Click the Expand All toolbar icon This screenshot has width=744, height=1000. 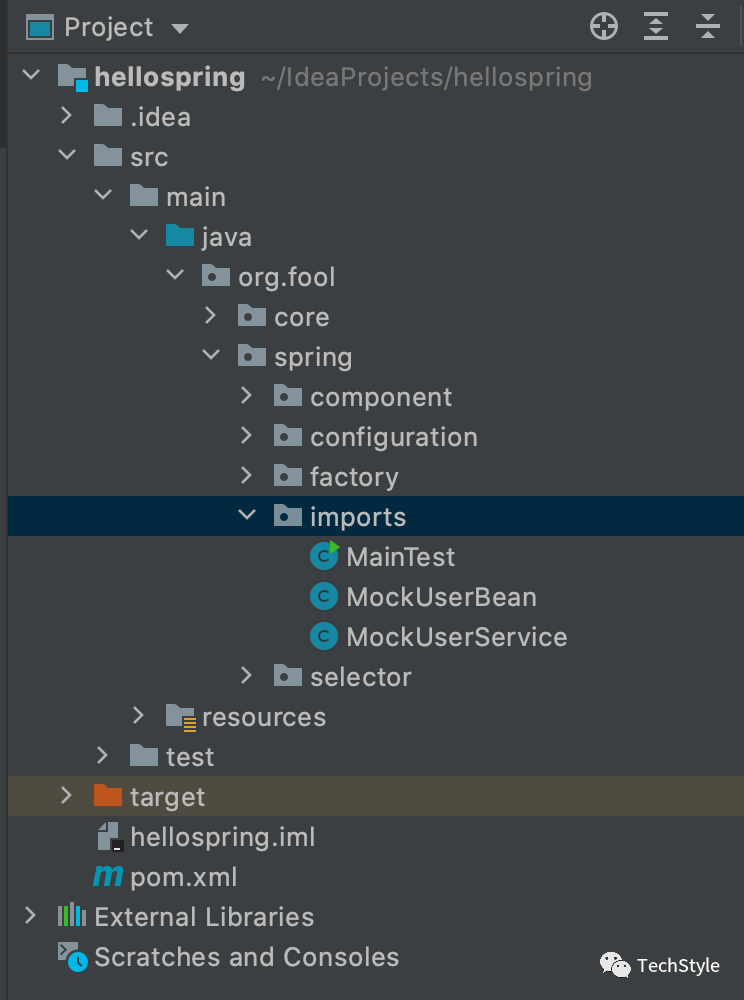(x=656, y=27)
